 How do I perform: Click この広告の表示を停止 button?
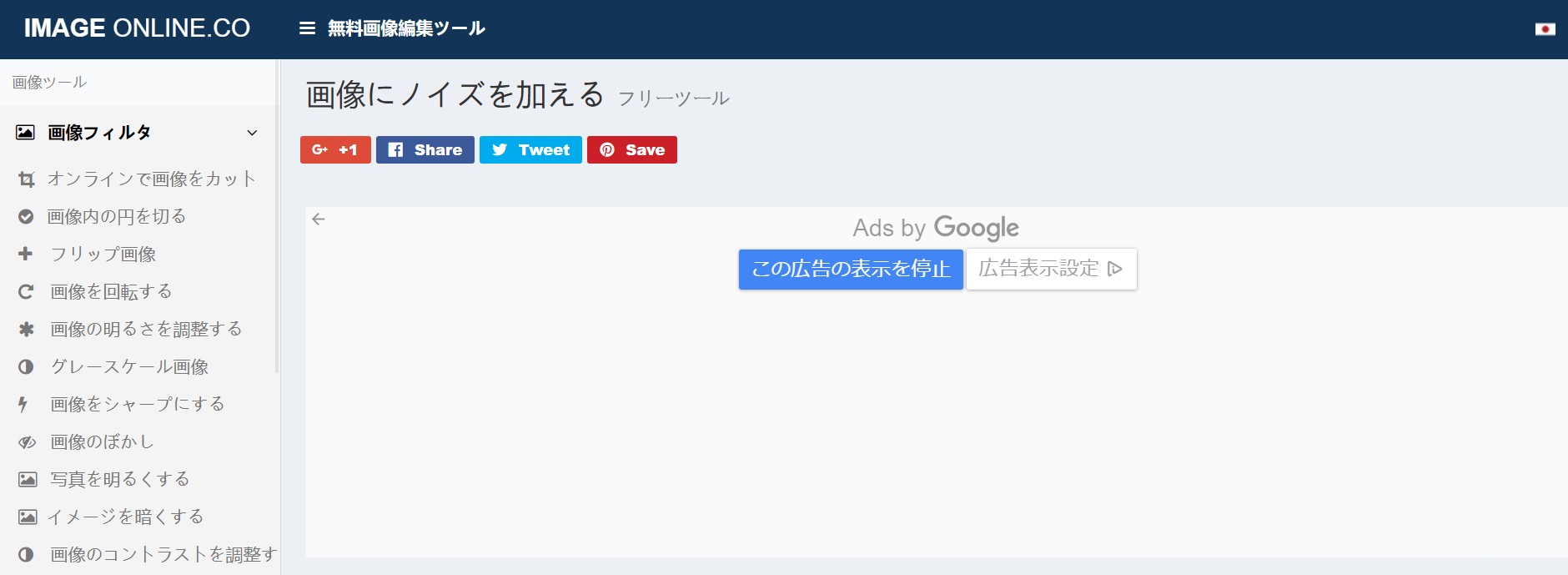[850, 269]
